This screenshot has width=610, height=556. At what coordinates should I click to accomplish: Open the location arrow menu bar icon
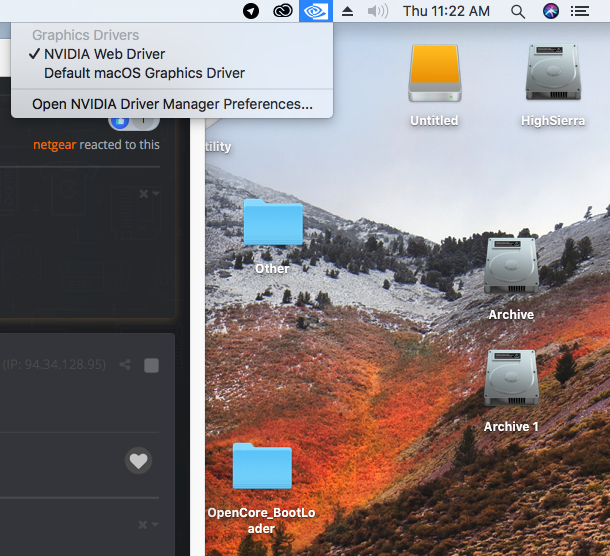251,11
